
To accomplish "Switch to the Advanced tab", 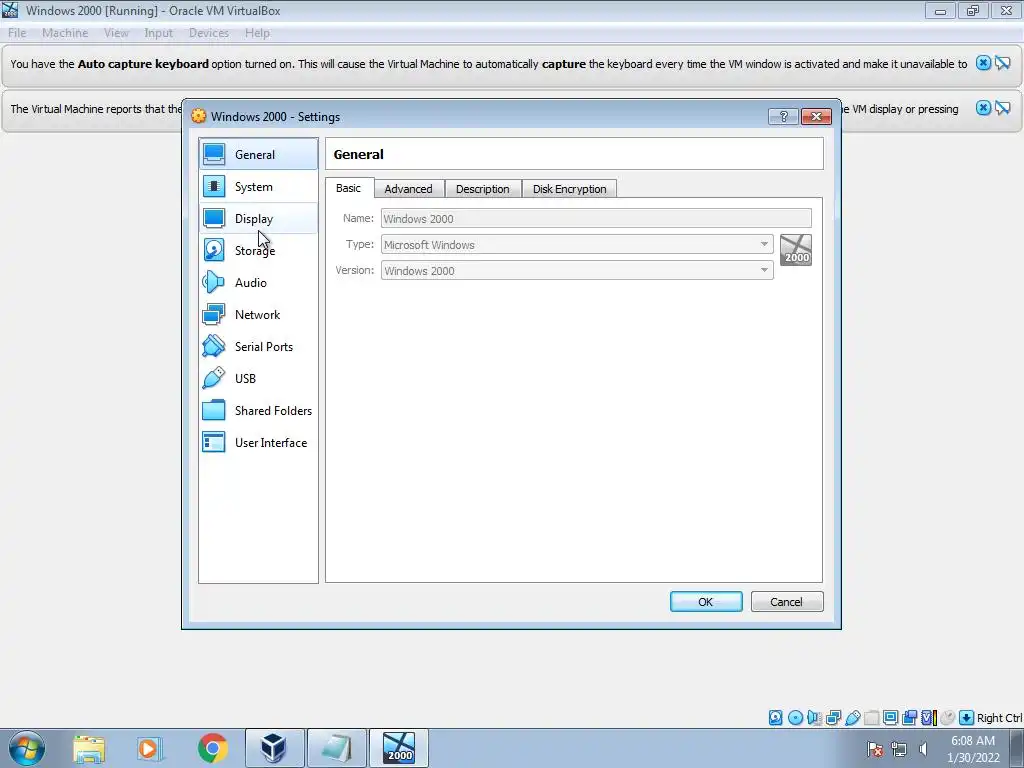I will 409,189.
